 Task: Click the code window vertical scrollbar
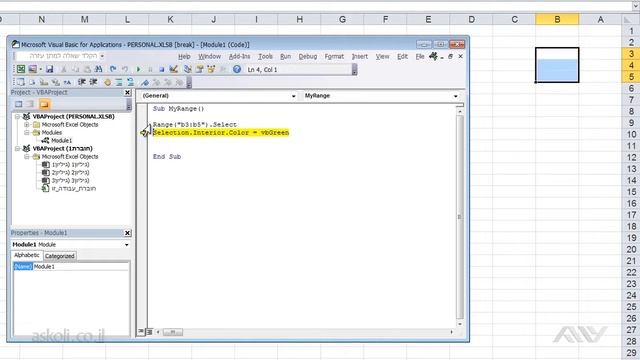(460, 216)
